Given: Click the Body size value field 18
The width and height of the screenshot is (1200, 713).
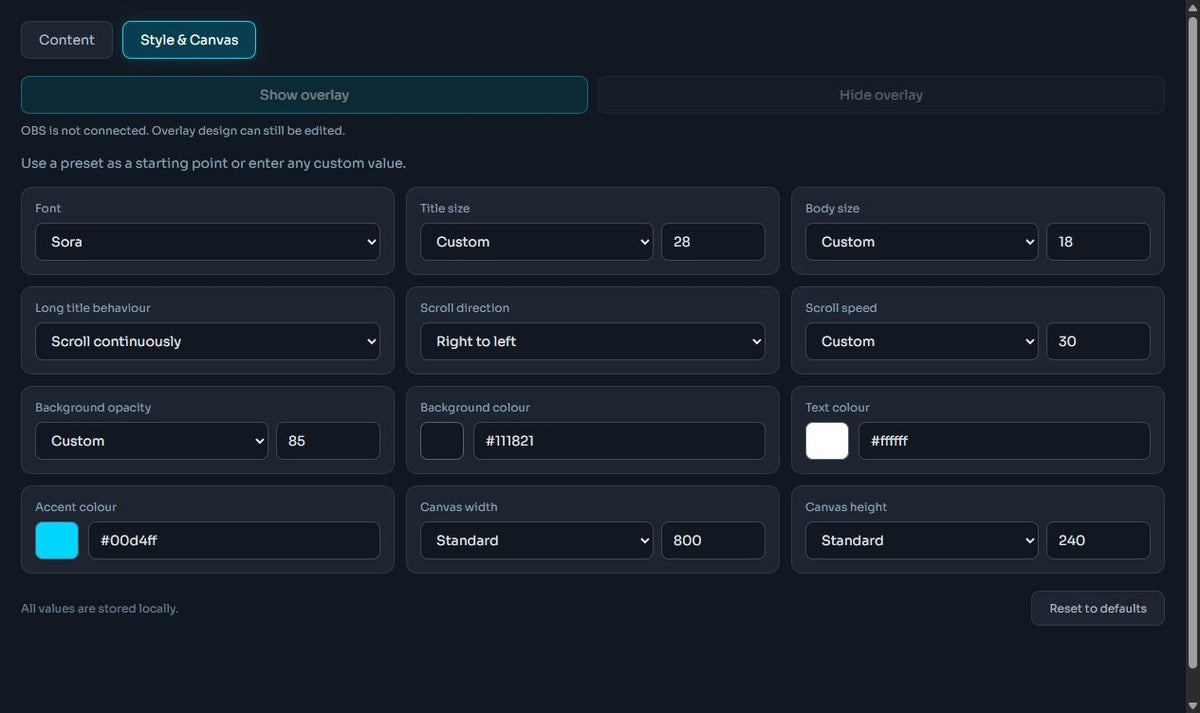Looking at the screenshot, I should 1098,242.
